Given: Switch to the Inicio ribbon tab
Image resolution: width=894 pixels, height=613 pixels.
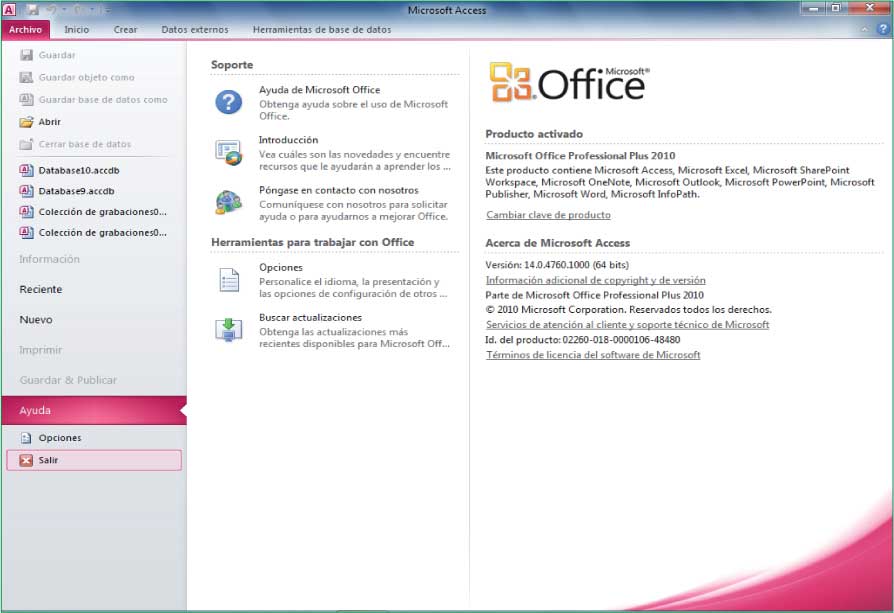Looking at the screenshot, I should pos(76,30).
